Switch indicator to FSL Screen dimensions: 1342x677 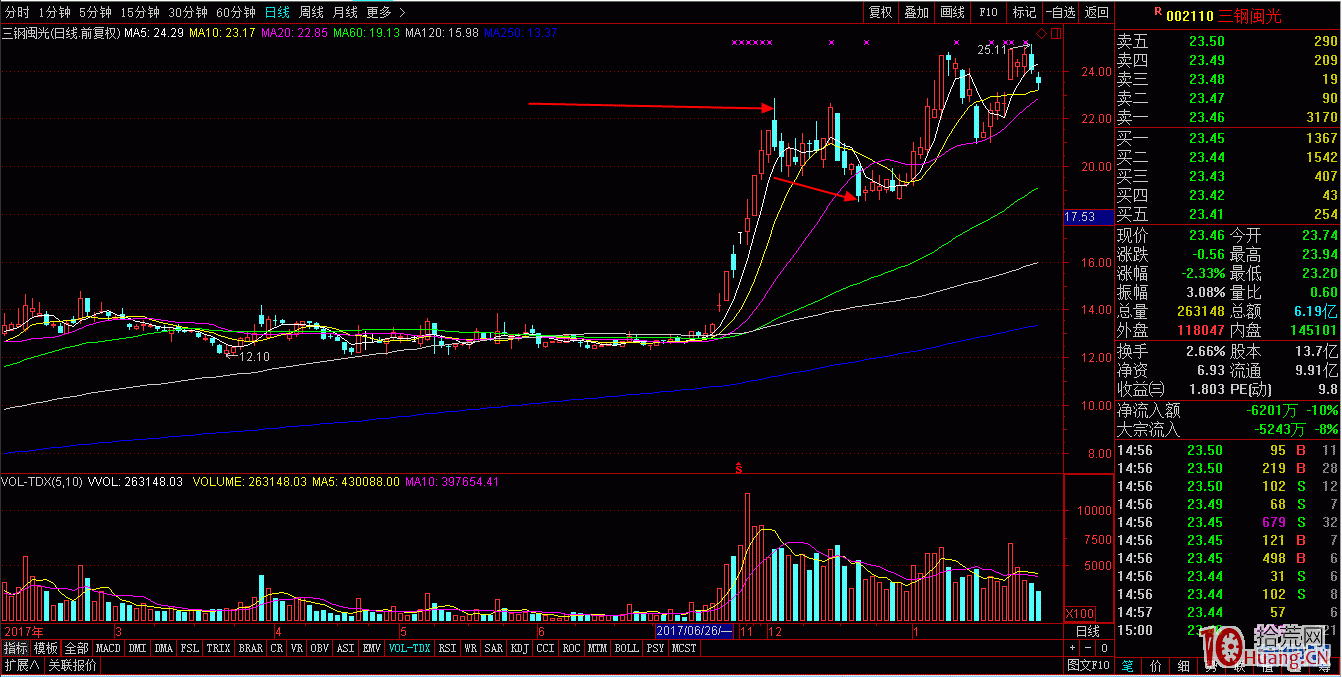tap(189, 648)
